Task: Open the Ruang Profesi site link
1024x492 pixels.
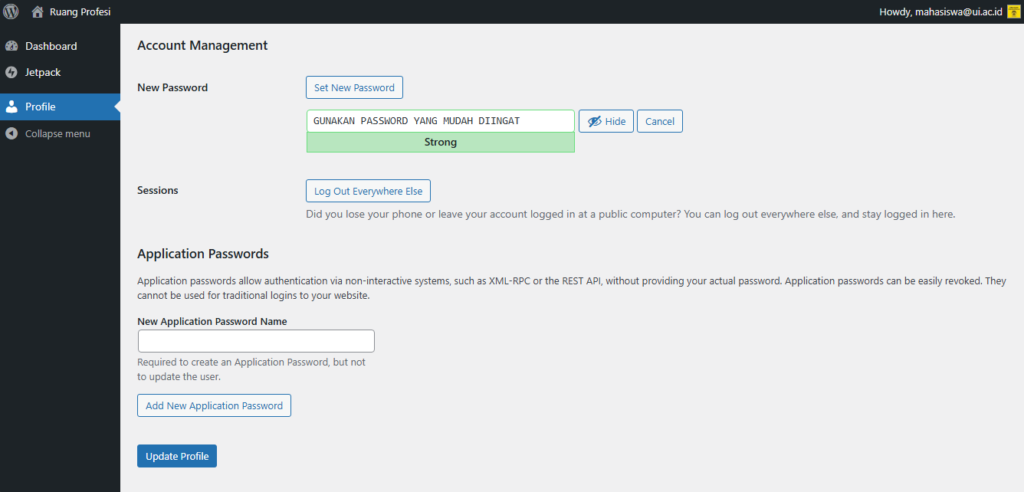Action: pyautogui.click(x=80, y=12)
